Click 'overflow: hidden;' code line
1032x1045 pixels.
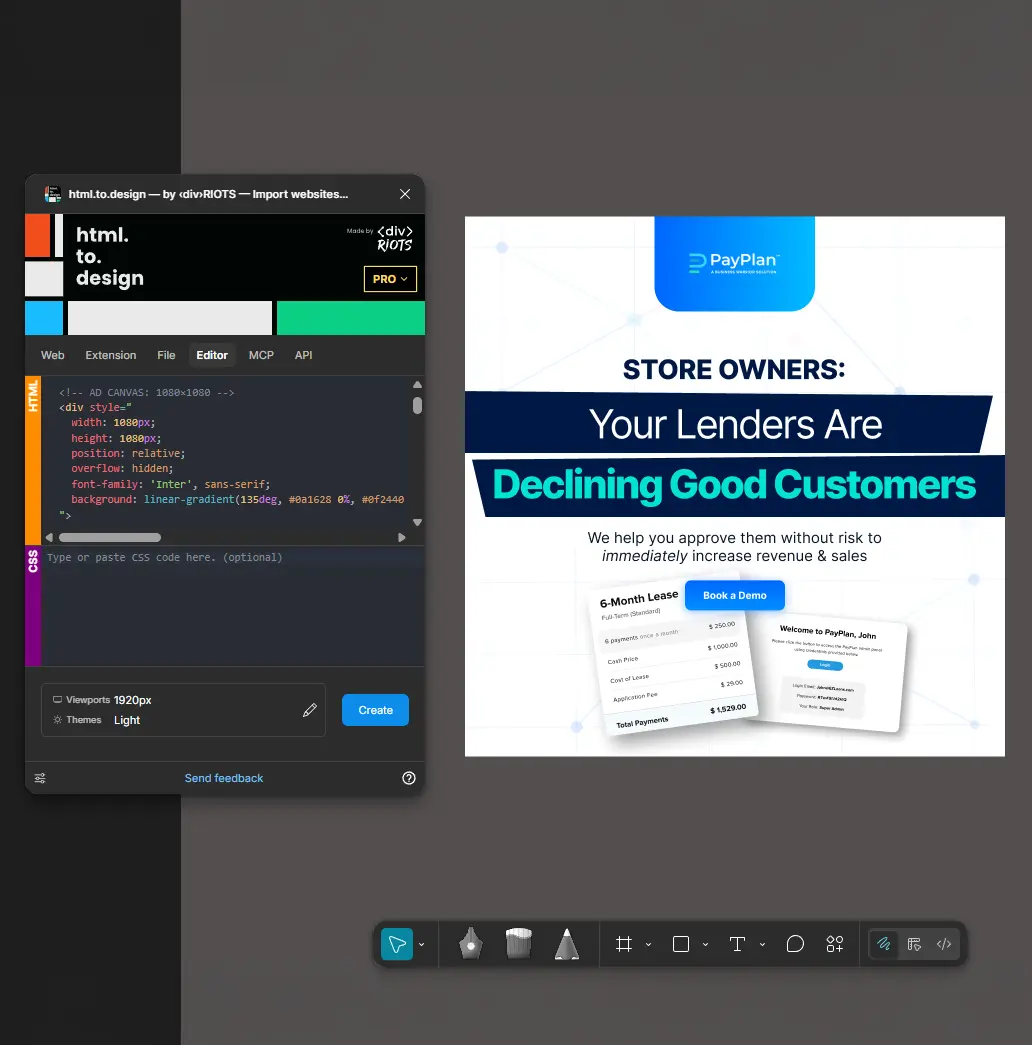[122, 469]
